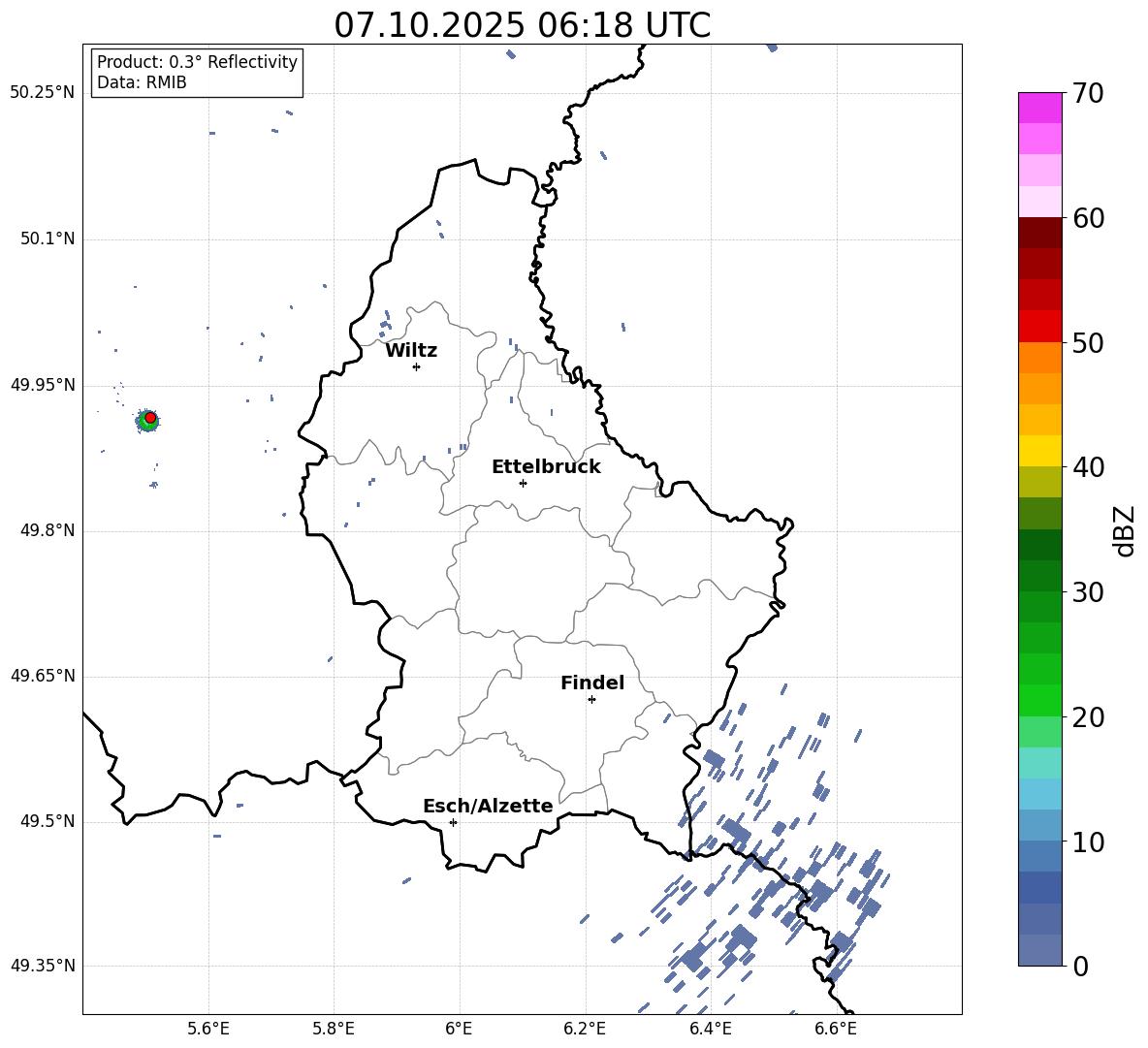Click the 50.1°N latitude label
Screen dimensions: 1148x1048
[48, 239]
